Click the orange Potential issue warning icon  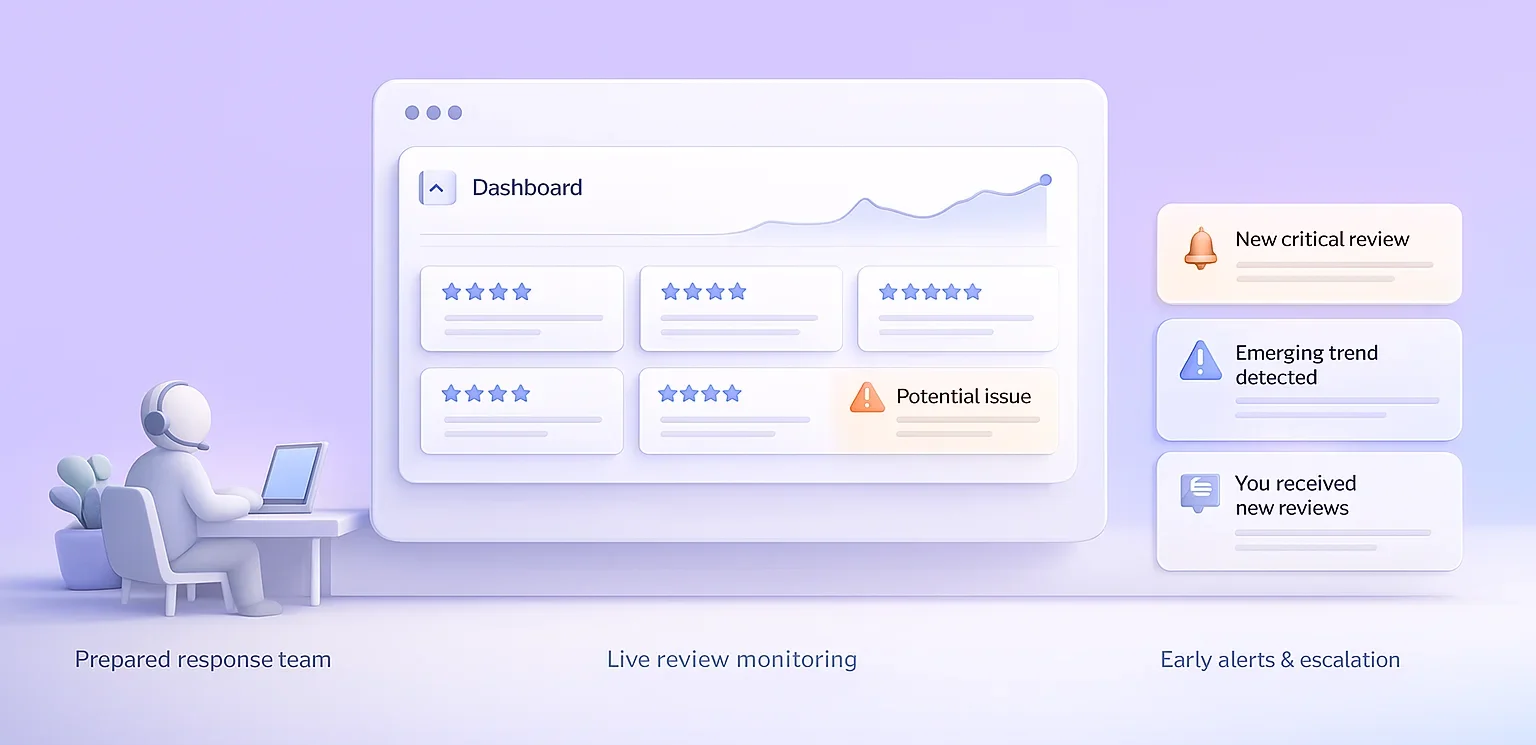tap(866, 397)
